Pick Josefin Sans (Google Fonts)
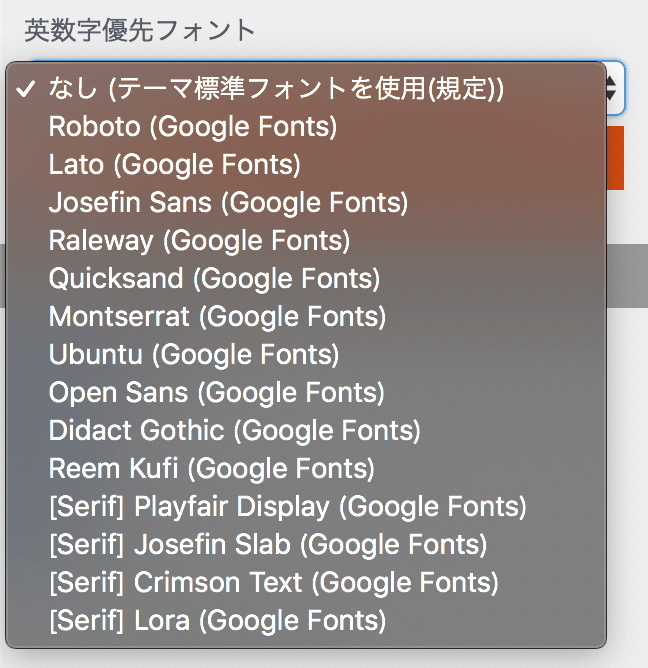The width and height of the screenshot is (648, 668). 228,203
